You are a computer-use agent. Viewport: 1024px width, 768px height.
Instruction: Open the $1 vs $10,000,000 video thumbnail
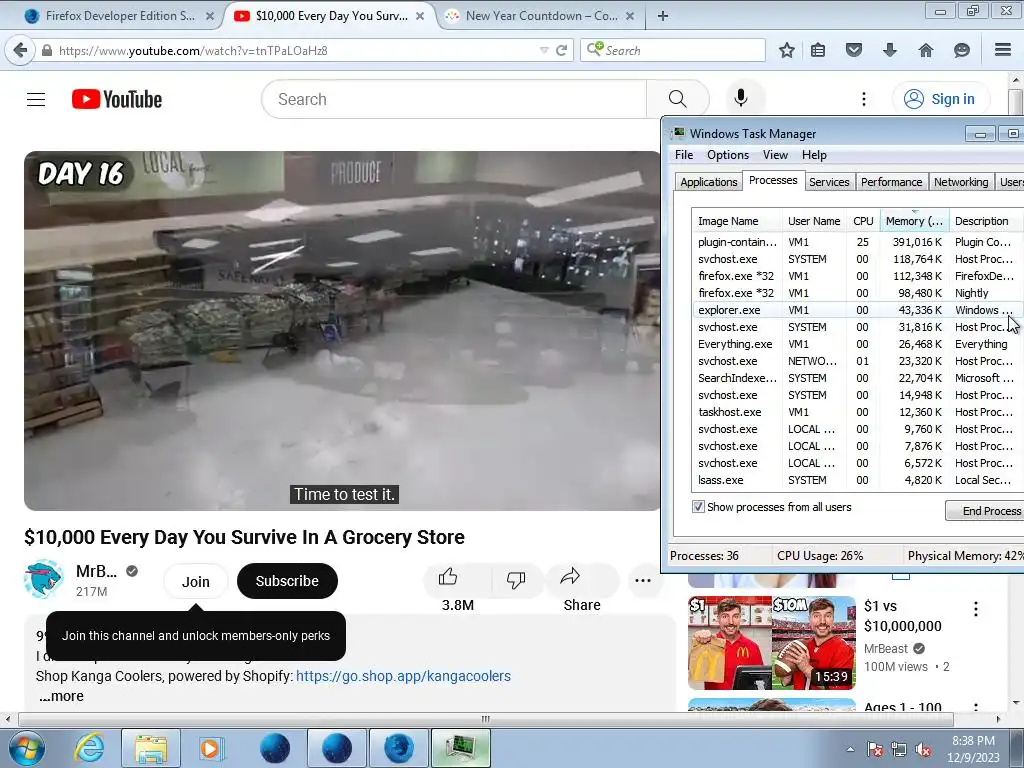(771, 643)
